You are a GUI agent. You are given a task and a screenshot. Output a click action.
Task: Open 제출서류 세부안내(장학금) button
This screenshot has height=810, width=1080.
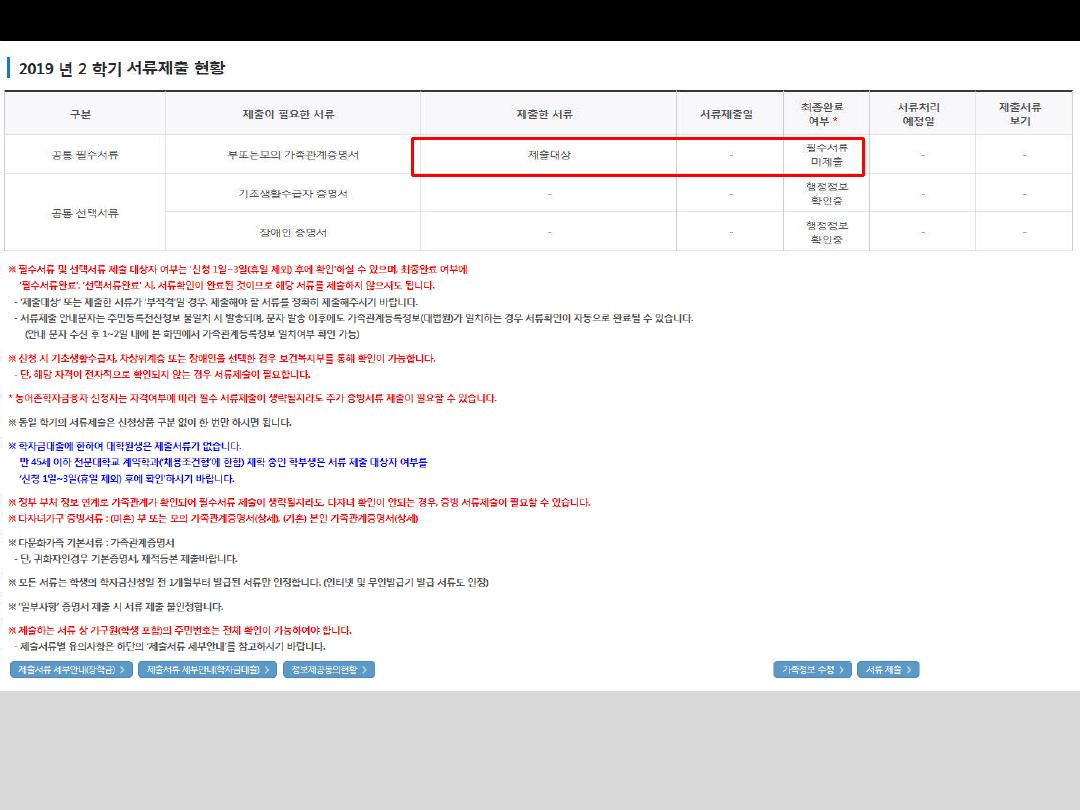click(x=71, y=669)
